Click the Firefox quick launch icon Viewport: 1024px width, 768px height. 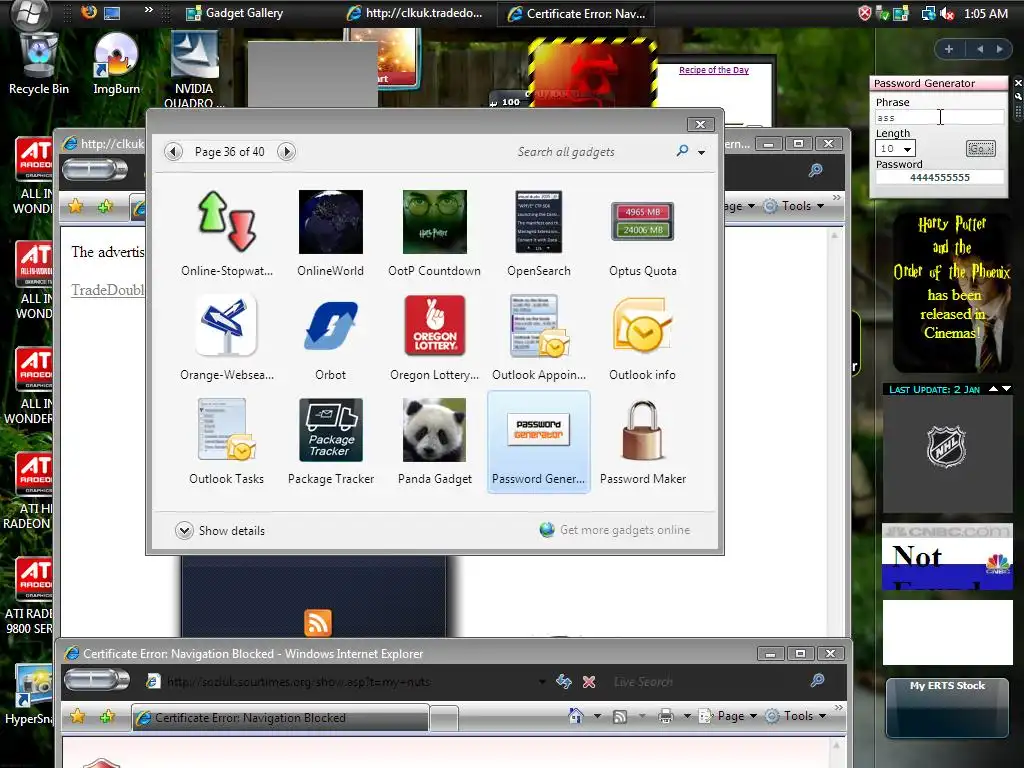89,12
